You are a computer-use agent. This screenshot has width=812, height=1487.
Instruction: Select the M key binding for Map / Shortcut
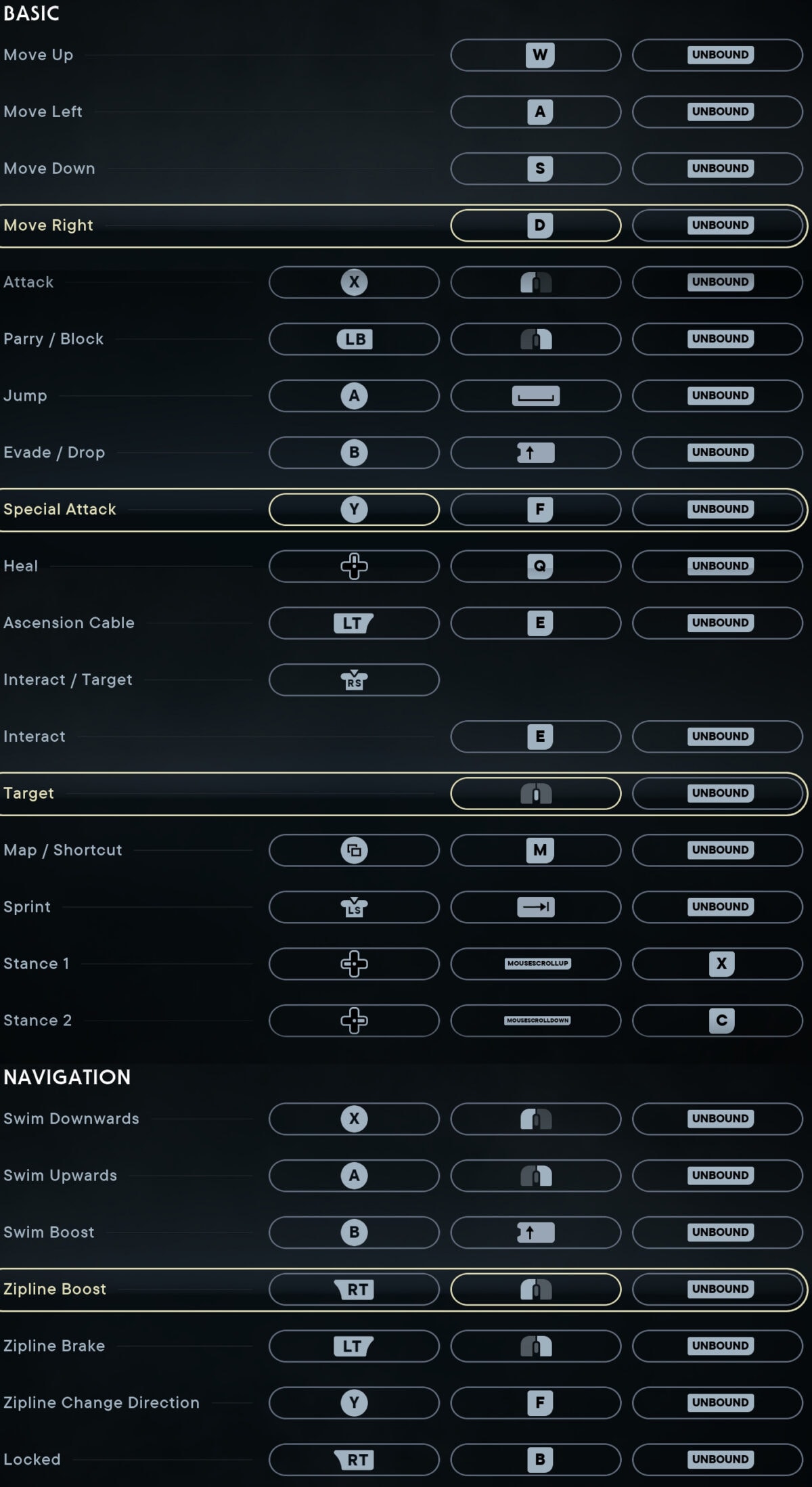(x=535, y=850)
